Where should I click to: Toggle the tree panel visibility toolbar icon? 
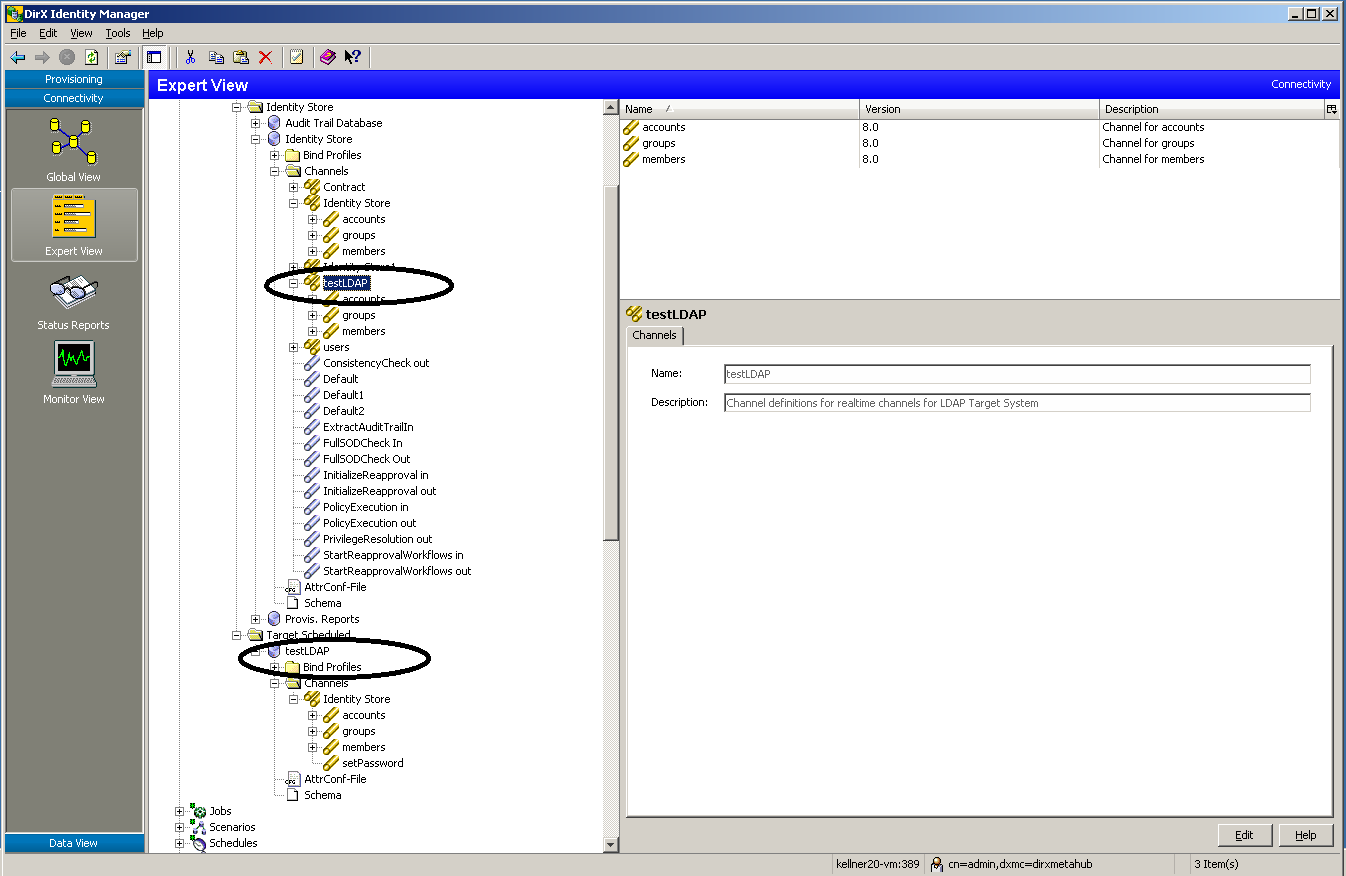[x=155, y=57]
